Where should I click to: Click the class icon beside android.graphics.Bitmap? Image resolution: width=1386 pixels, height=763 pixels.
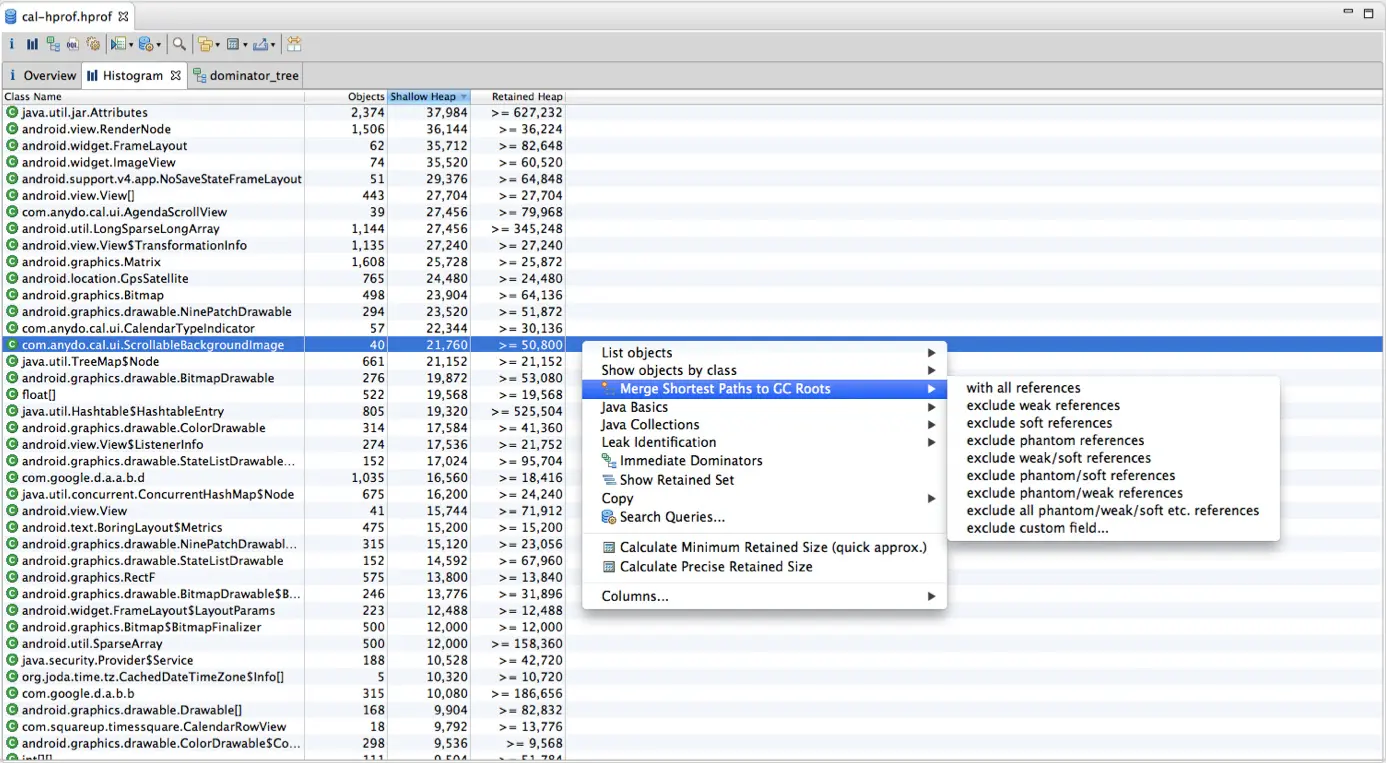coord(12,295)
